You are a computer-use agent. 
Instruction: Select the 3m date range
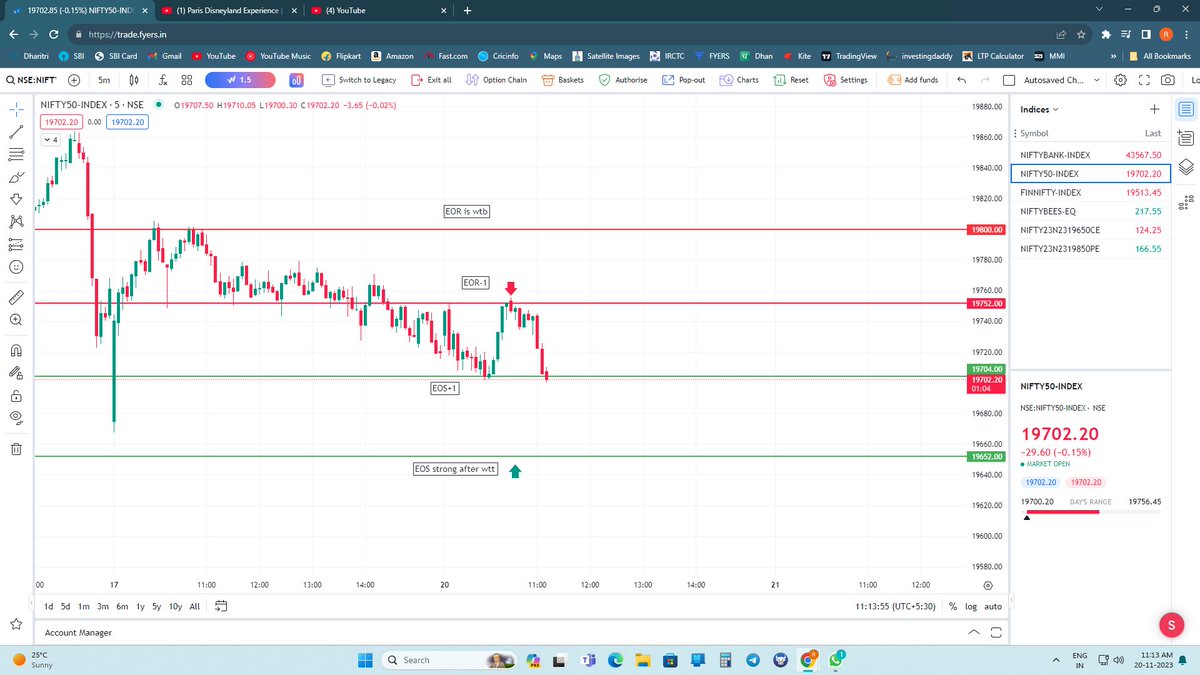click(103, 606)
